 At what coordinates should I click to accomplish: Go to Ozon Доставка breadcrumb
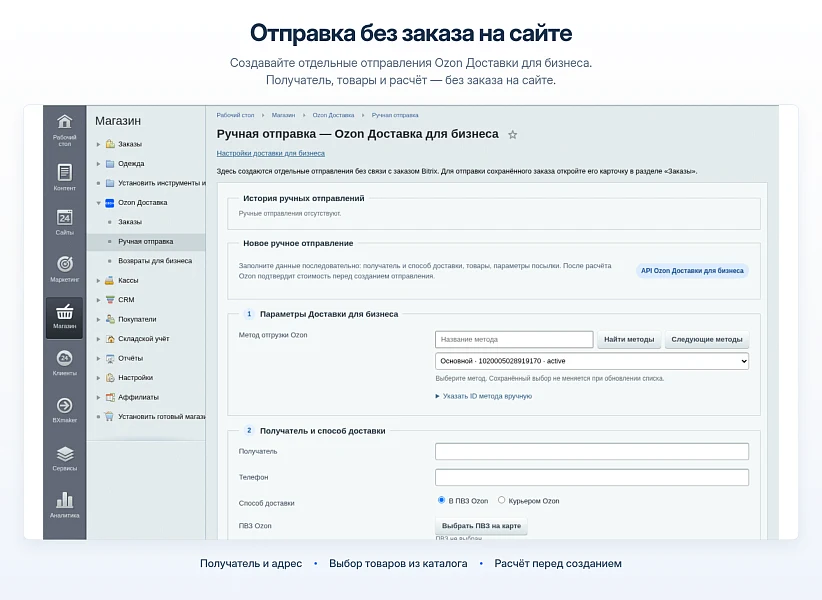coord(333,115)
